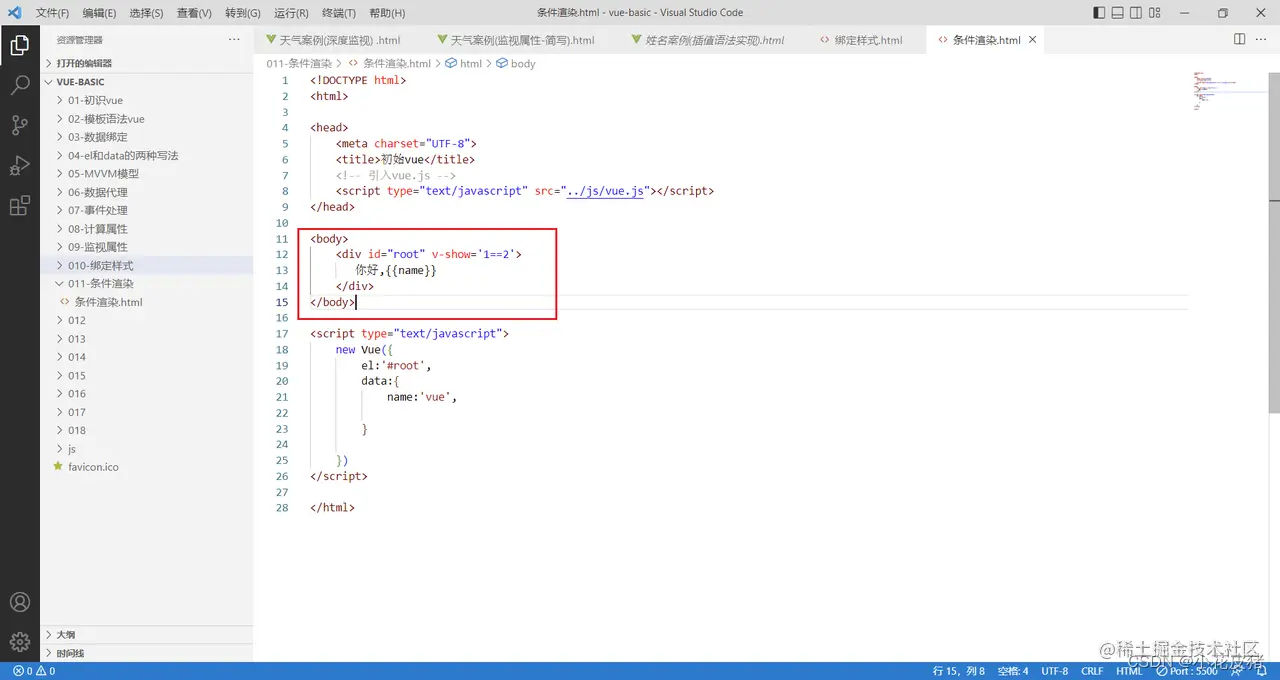Open the 转到(G) menu
Image resolution: width=1280 pixels, height=680 pixels.
tap(242, 13)
